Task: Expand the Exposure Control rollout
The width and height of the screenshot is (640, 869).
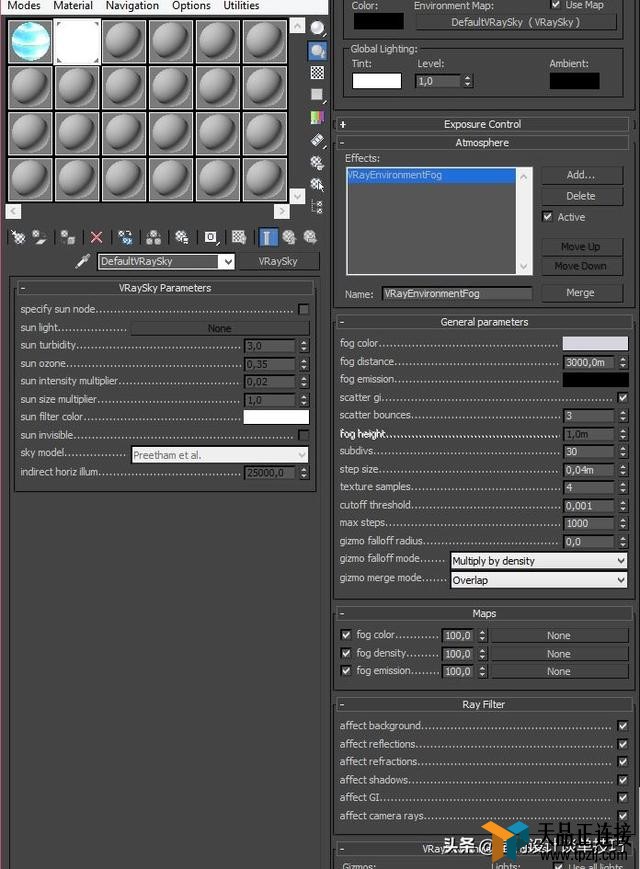Action: [482, 124]
